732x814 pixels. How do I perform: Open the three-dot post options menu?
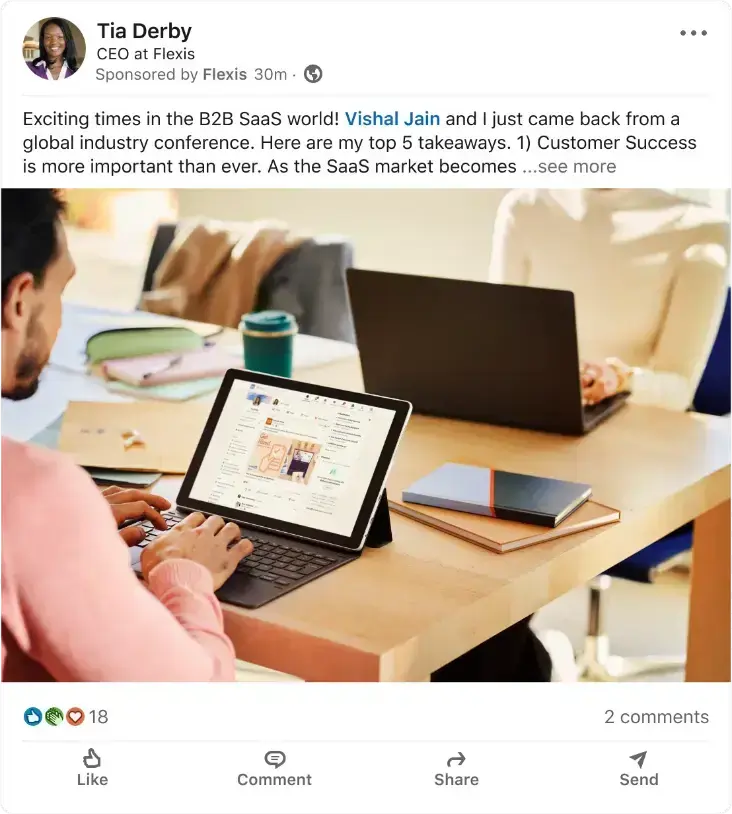693,33
